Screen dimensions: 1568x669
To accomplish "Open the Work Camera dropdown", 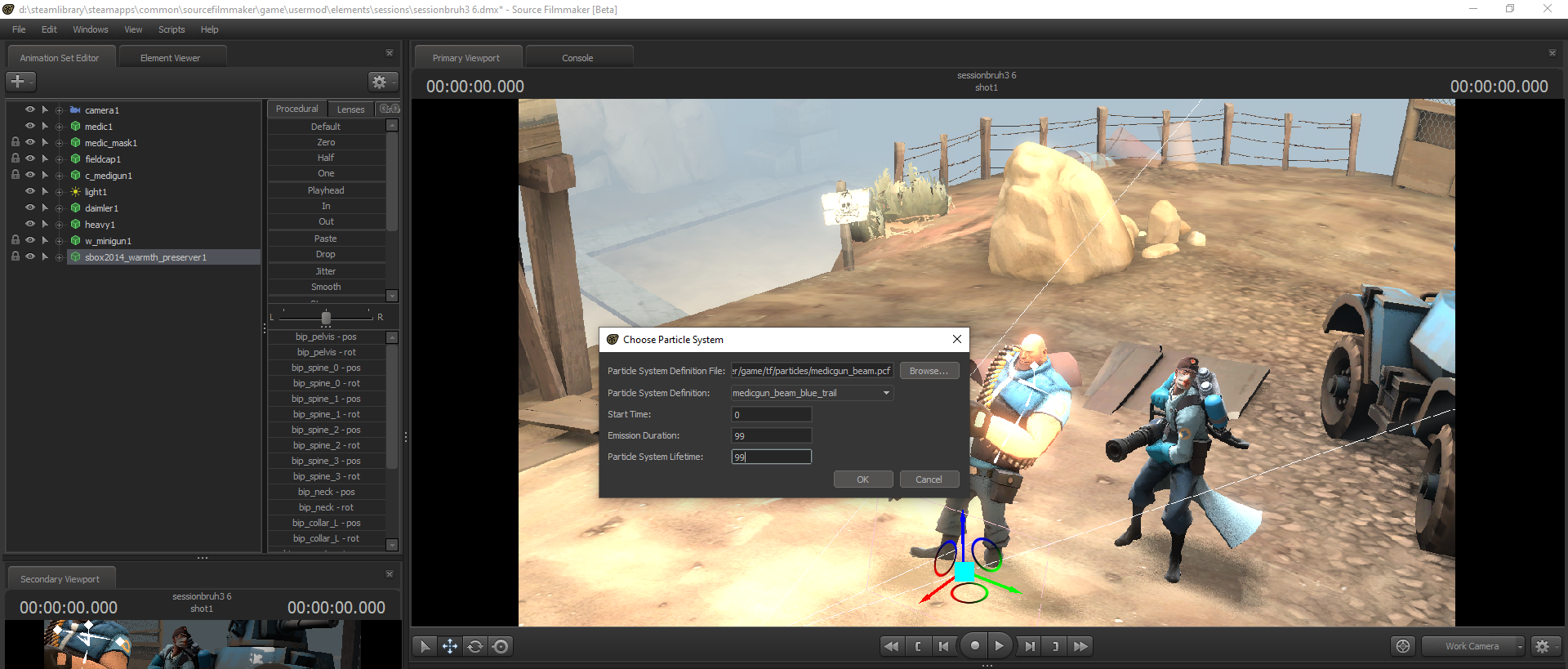I will (1473, 646).
